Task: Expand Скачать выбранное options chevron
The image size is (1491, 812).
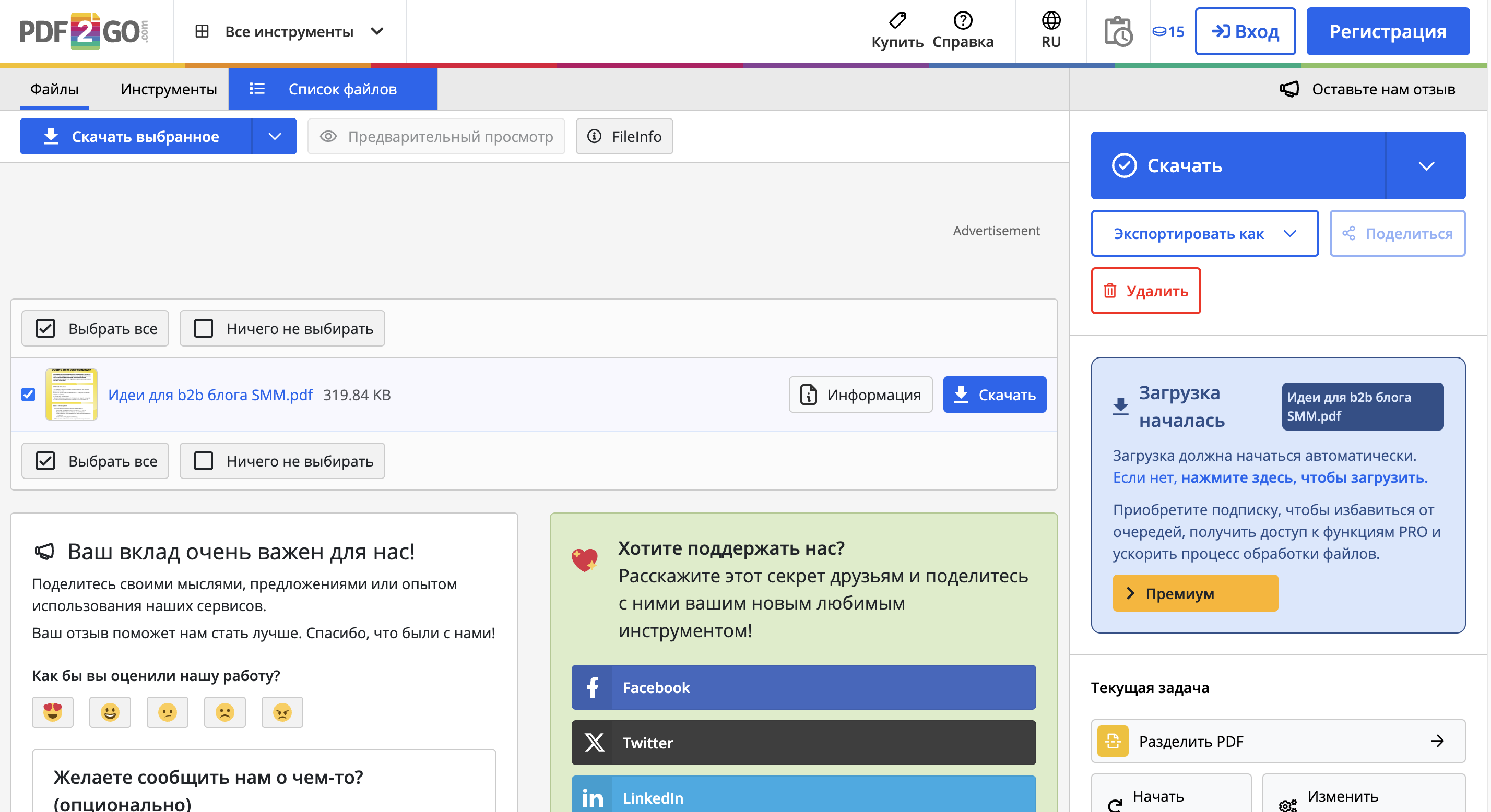Action: (275, 136)
